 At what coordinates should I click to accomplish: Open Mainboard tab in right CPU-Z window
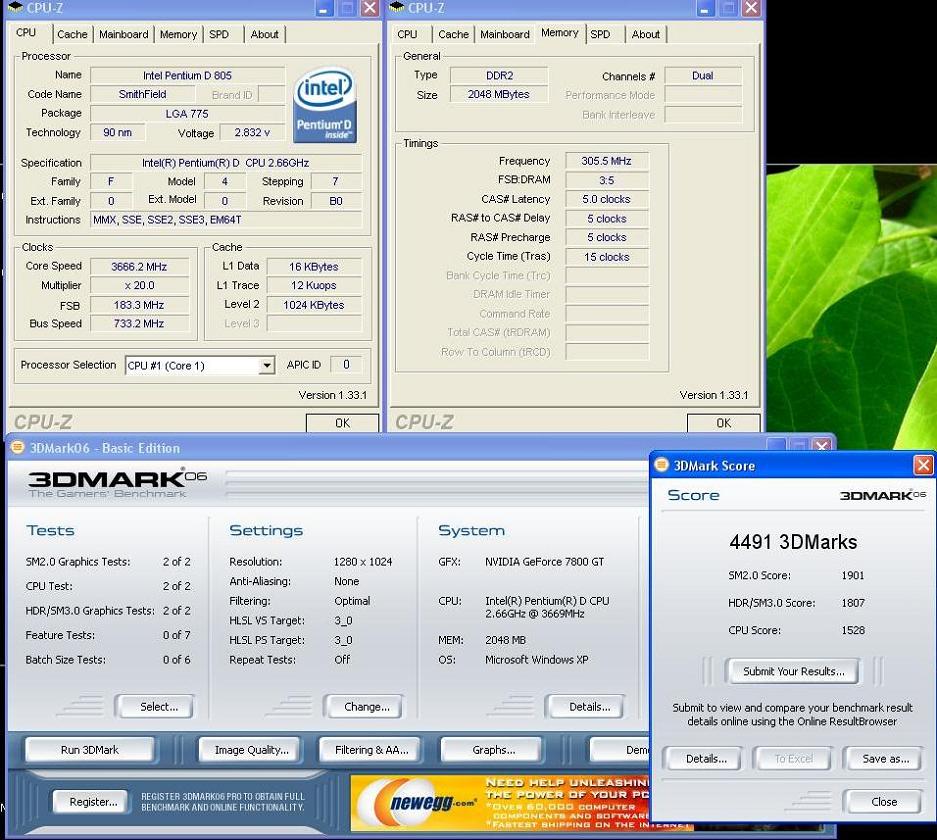tap(505, 35)
